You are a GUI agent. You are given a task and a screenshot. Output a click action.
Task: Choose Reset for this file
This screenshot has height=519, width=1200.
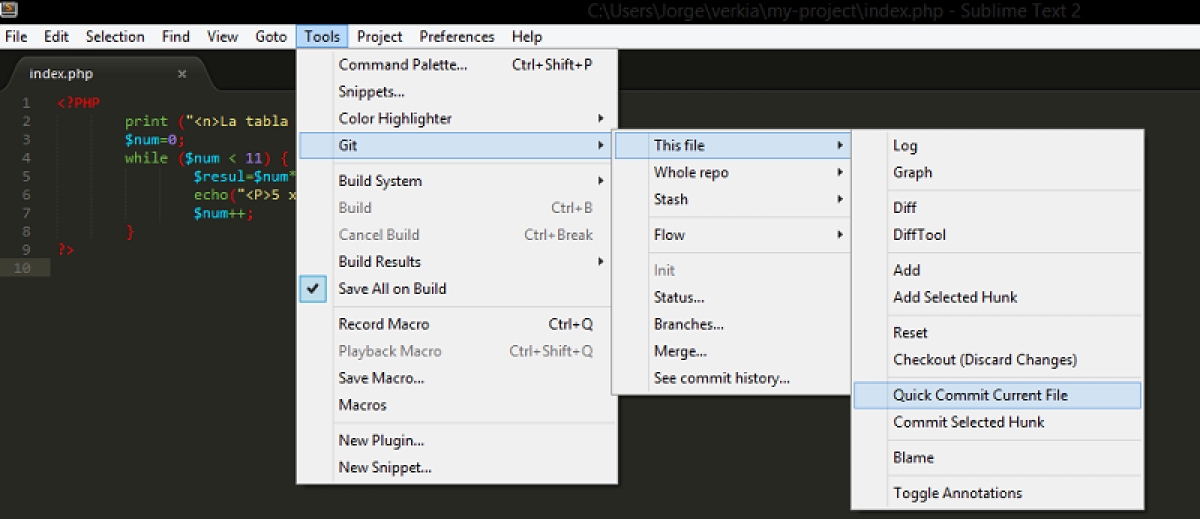tap(997, 333)
